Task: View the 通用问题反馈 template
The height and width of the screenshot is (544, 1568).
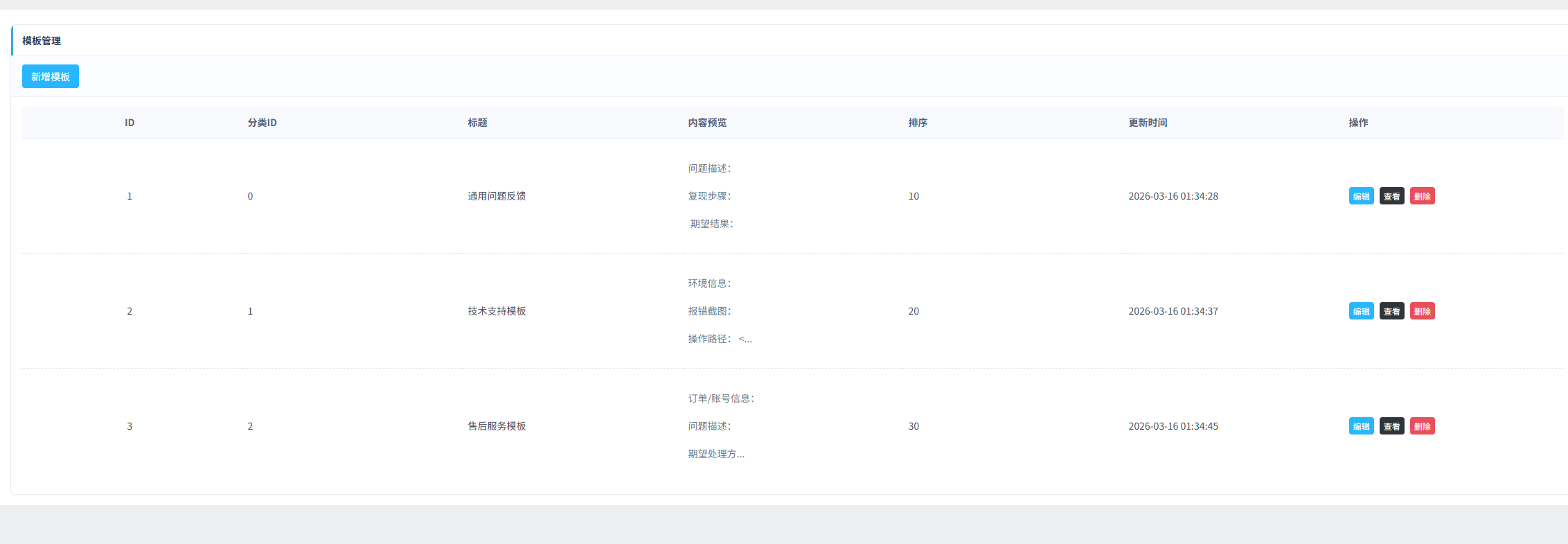Action: [1391, 196]
